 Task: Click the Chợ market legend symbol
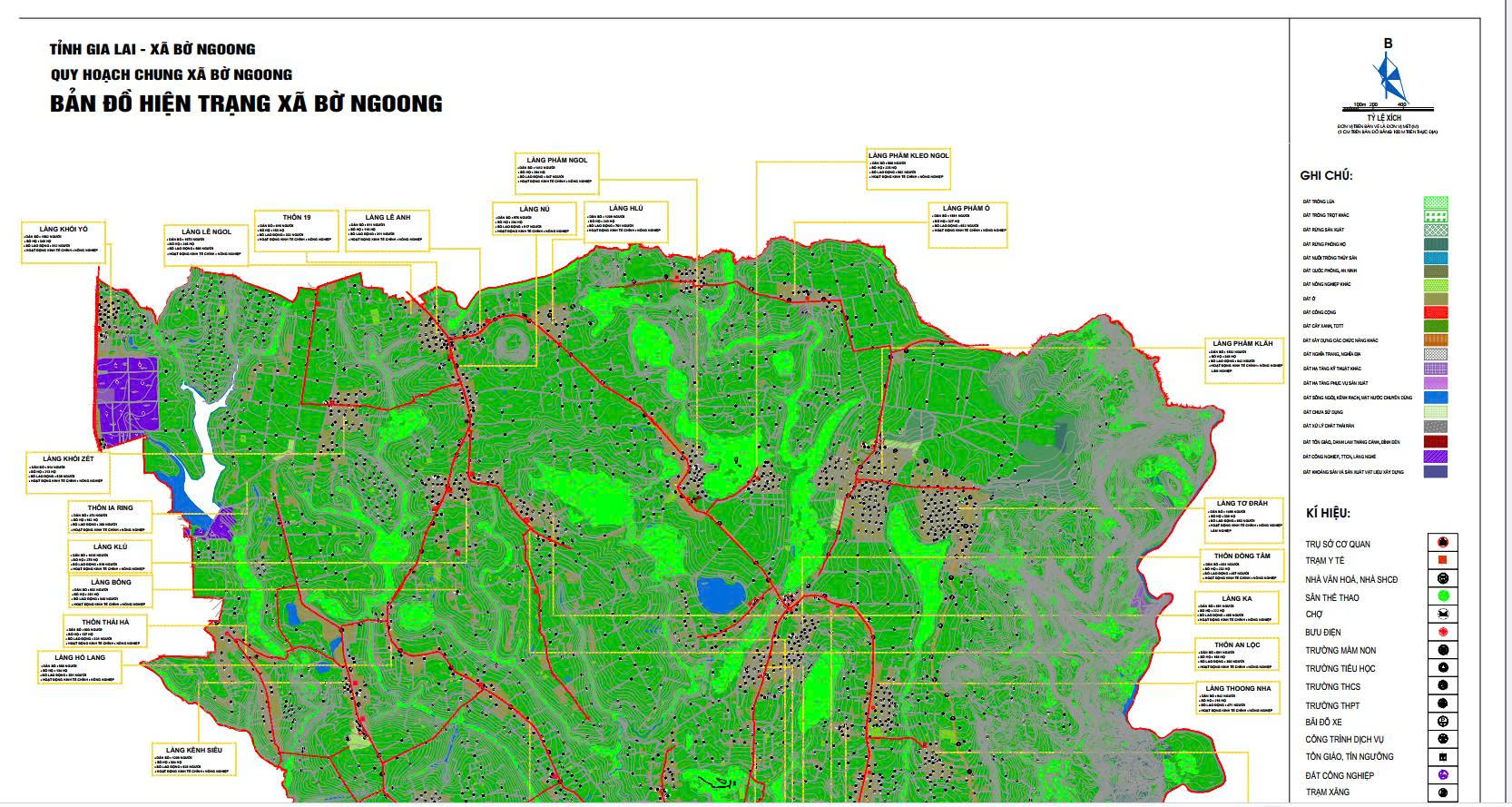pos(1442,615)
